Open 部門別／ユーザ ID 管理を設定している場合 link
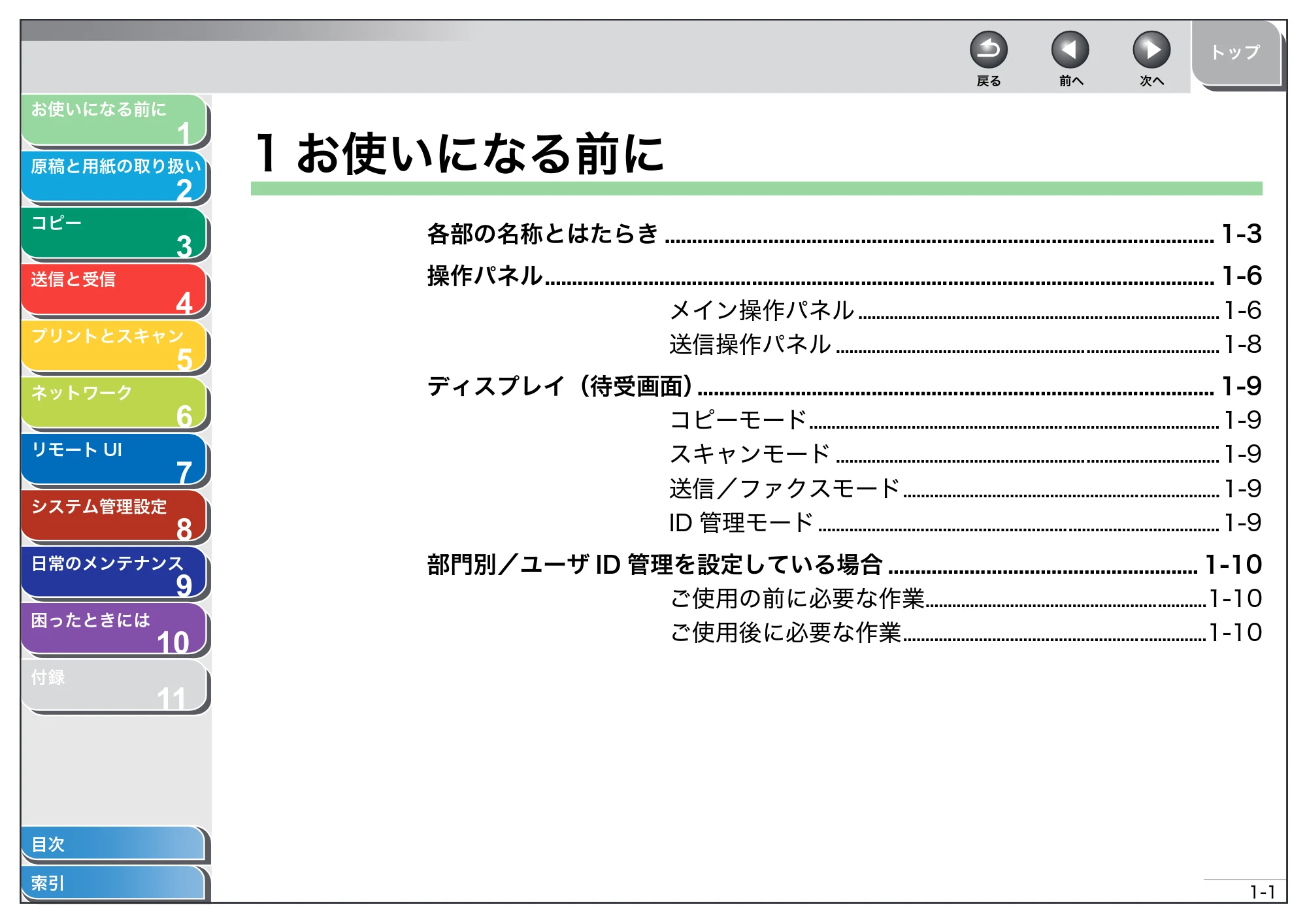Viewport: 1307px width, 924px height. point(844,565)
